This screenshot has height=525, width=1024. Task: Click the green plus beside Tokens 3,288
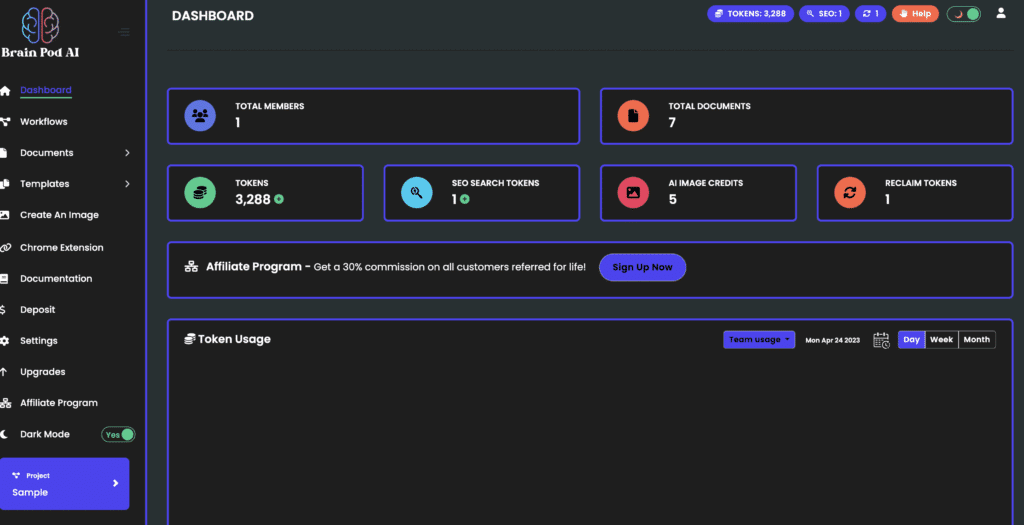[279, 199]
